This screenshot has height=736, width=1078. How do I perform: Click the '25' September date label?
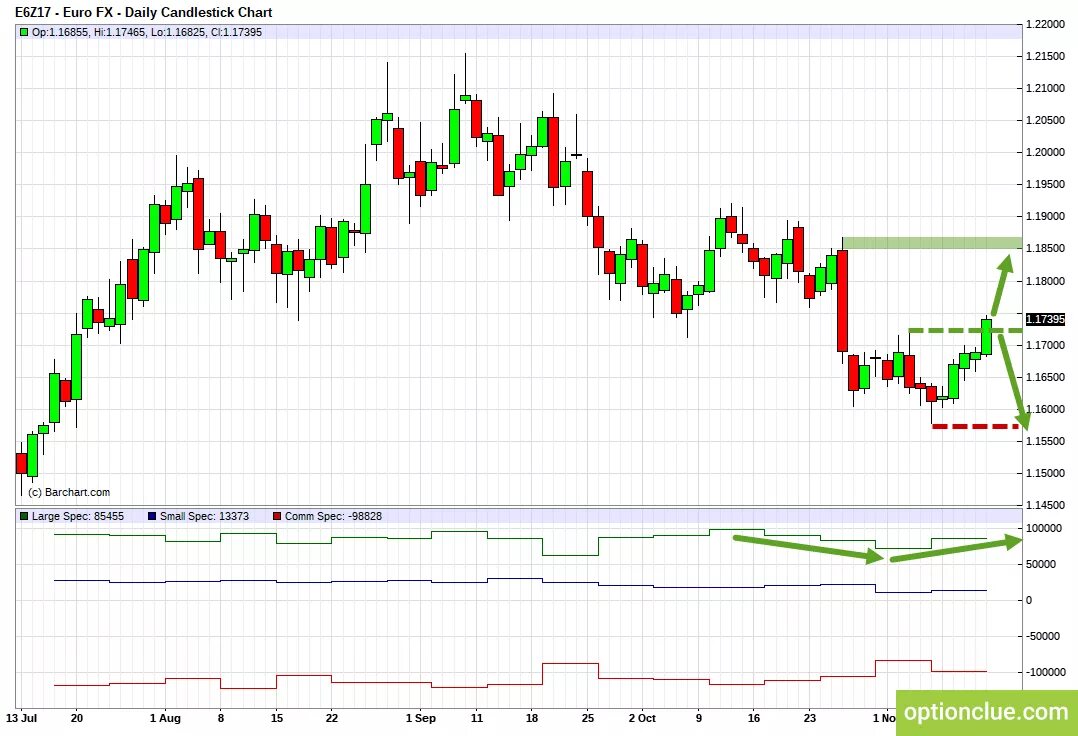[588, 718]
